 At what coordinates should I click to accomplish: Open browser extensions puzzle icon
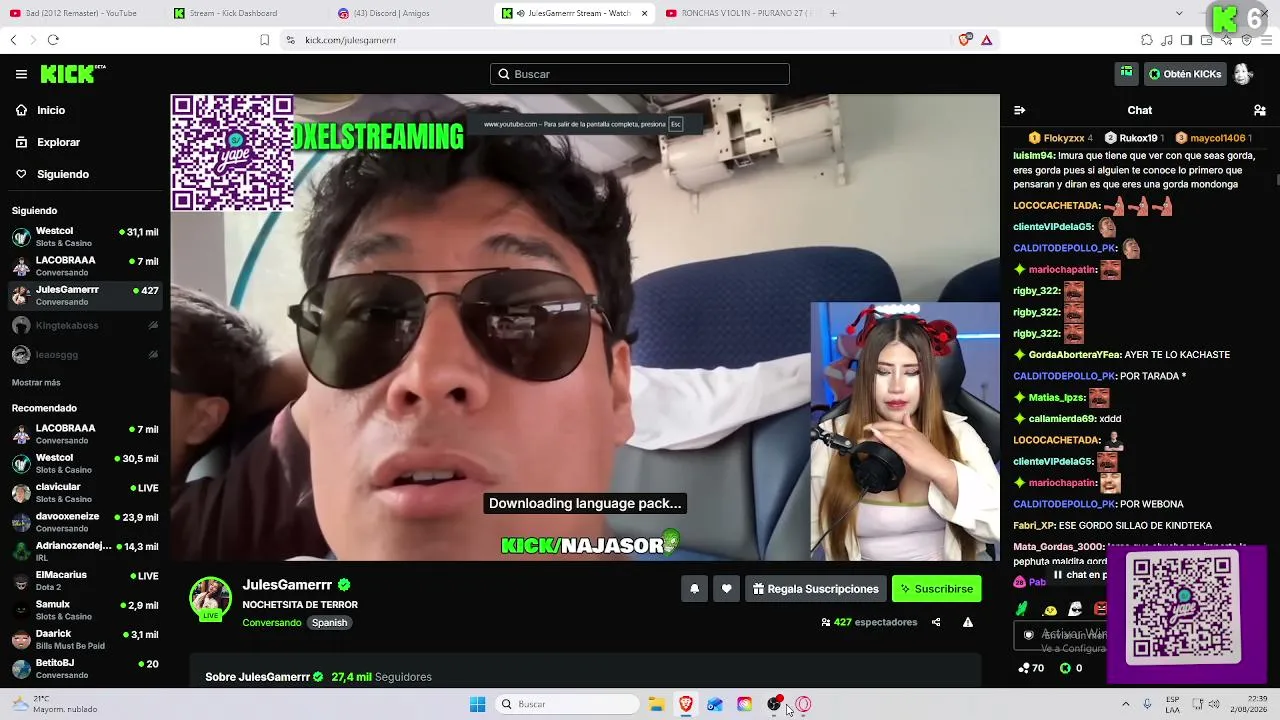pos(1147,40)
